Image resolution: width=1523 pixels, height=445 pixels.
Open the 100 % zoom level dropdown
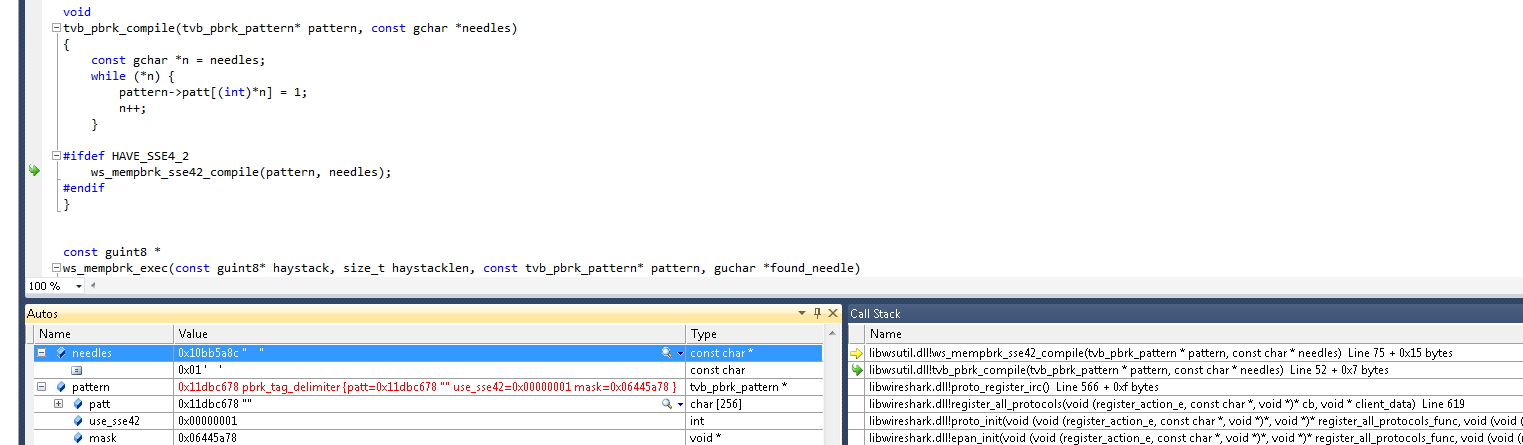click(79, 286)
